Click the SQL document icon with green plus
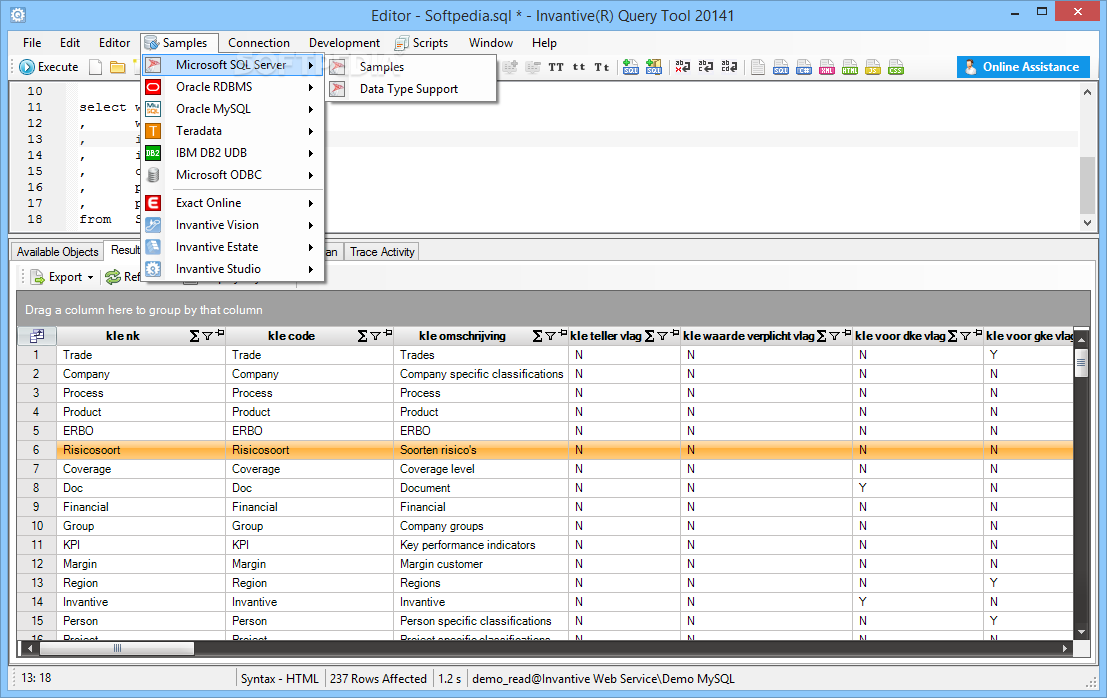1107x698 pixels. pos(631,67)
